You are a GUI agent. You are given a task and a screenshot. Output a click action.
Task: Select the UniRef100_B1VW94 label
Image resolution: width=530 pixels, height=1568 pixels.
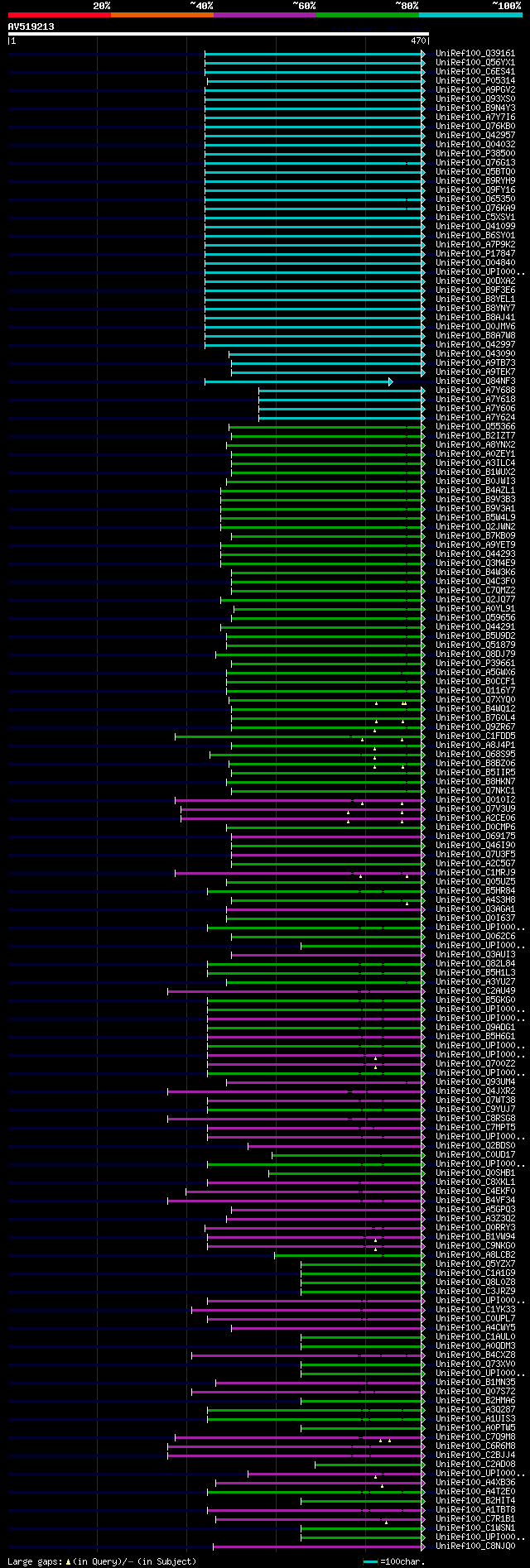475,1236
